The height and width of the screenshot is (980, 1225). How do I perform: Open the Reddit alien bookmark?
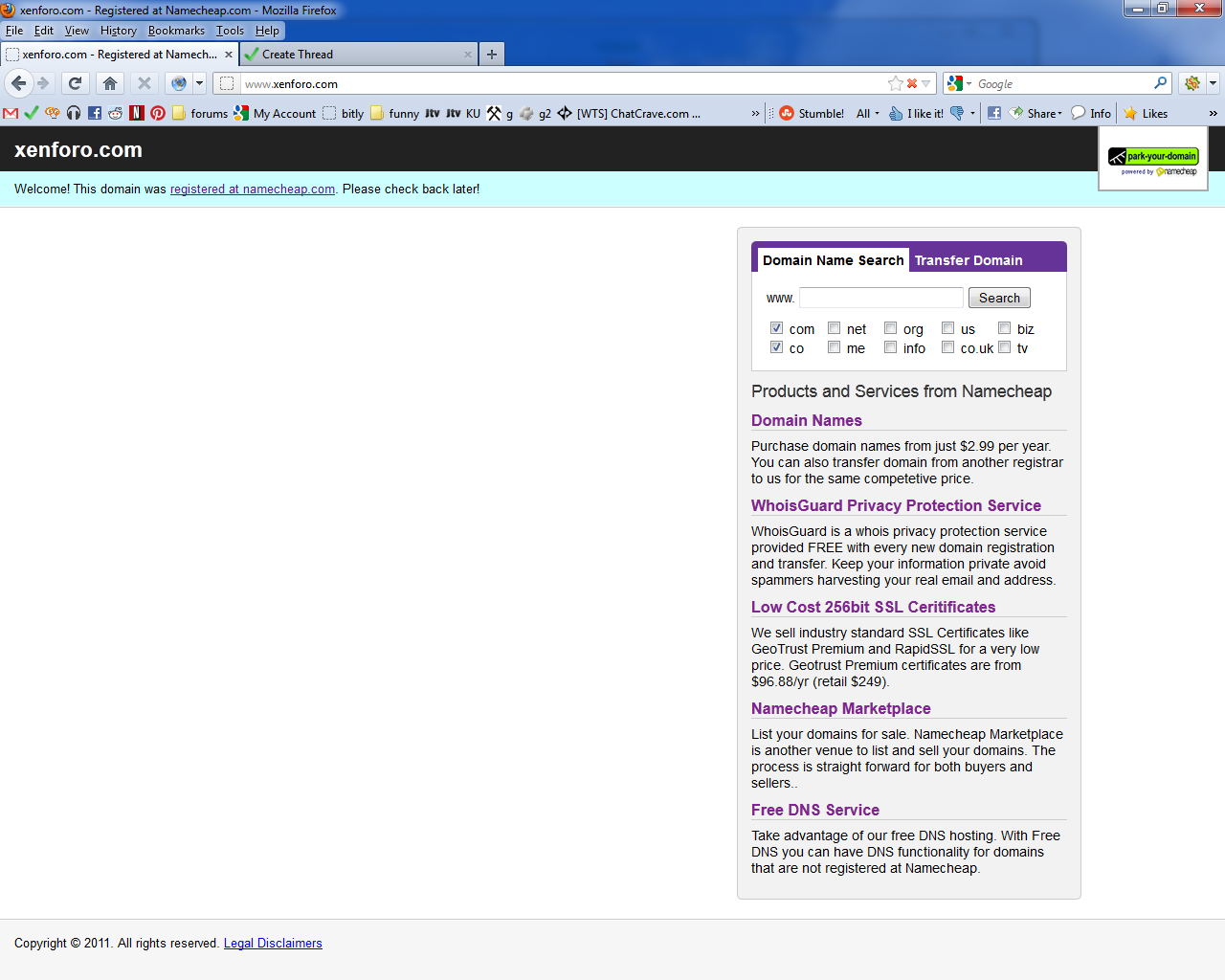116,113
